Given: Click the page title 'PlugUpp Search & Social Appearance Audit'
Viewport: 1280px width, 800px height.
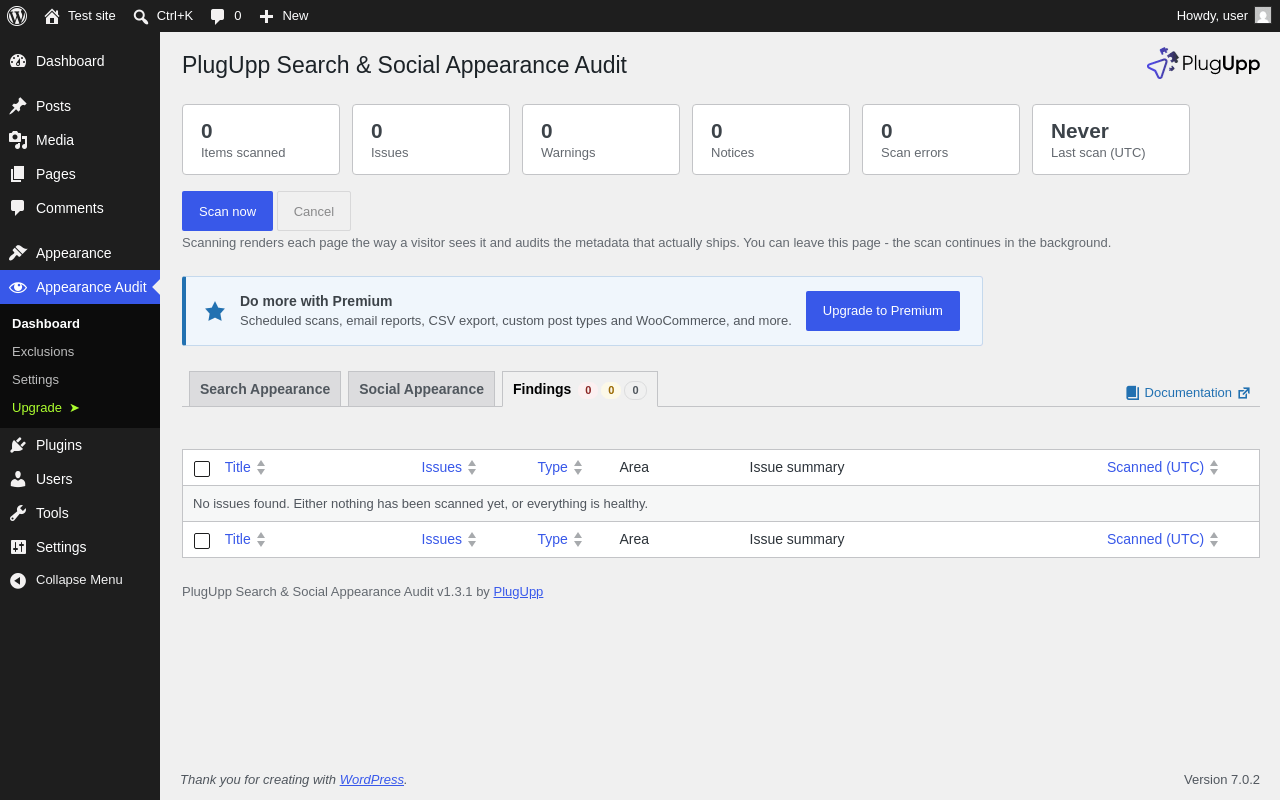Looking at the screenshot, I should pos(404,65).
